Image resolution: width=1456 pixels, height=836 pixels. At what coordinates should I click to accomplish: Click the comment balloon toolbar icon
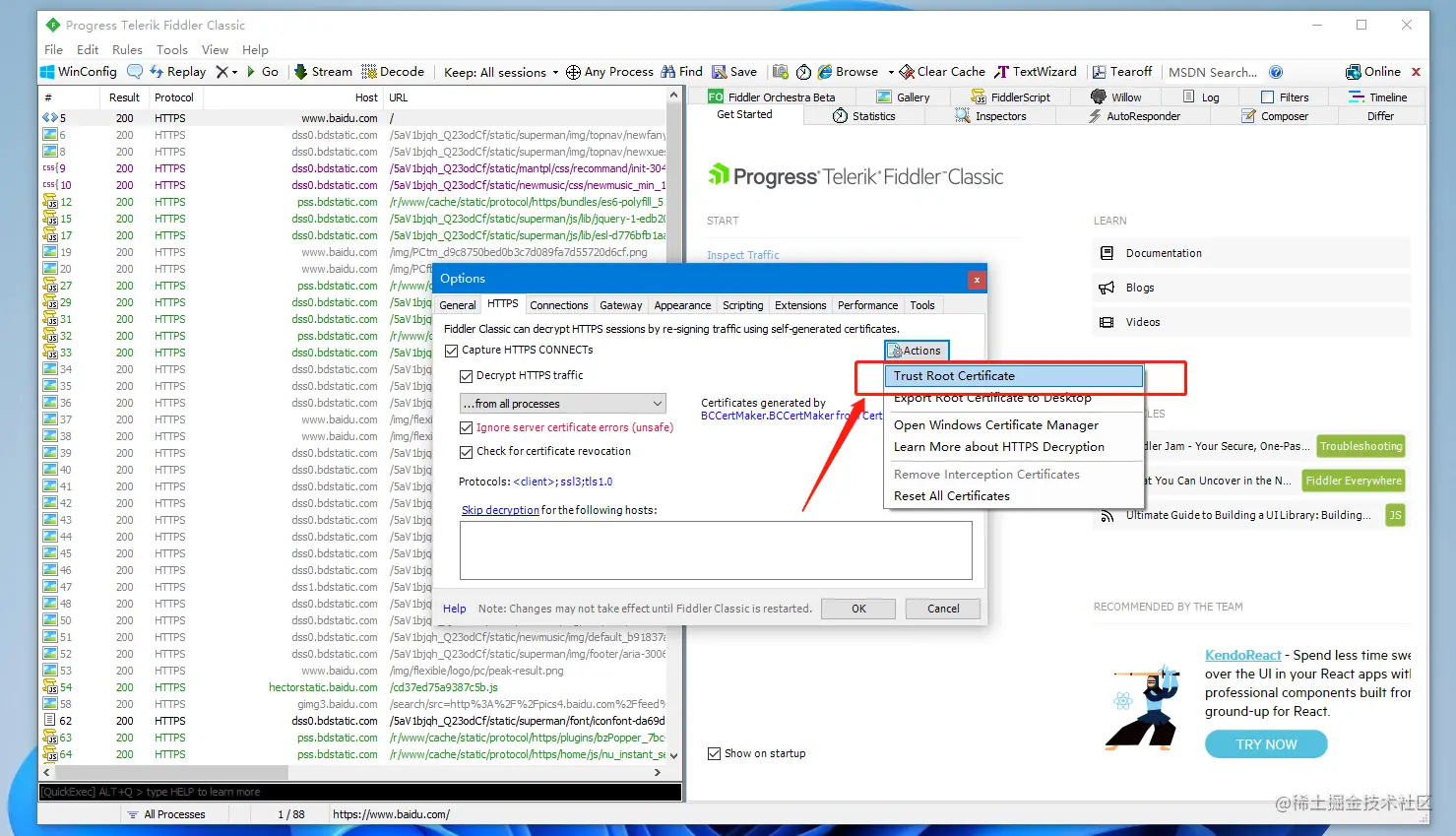135,72
